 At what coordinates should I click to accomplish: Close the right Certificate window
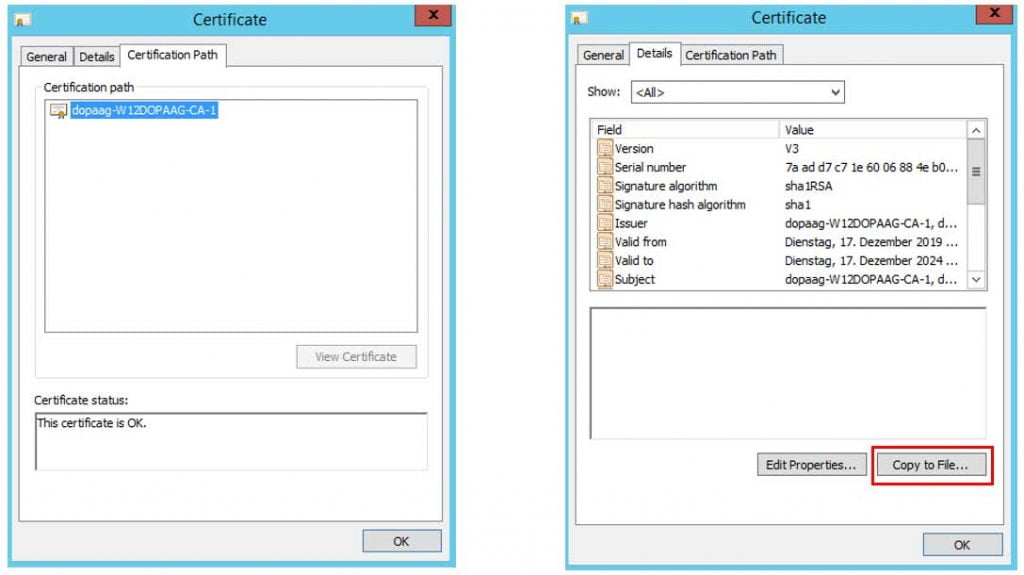click(994, 14)
